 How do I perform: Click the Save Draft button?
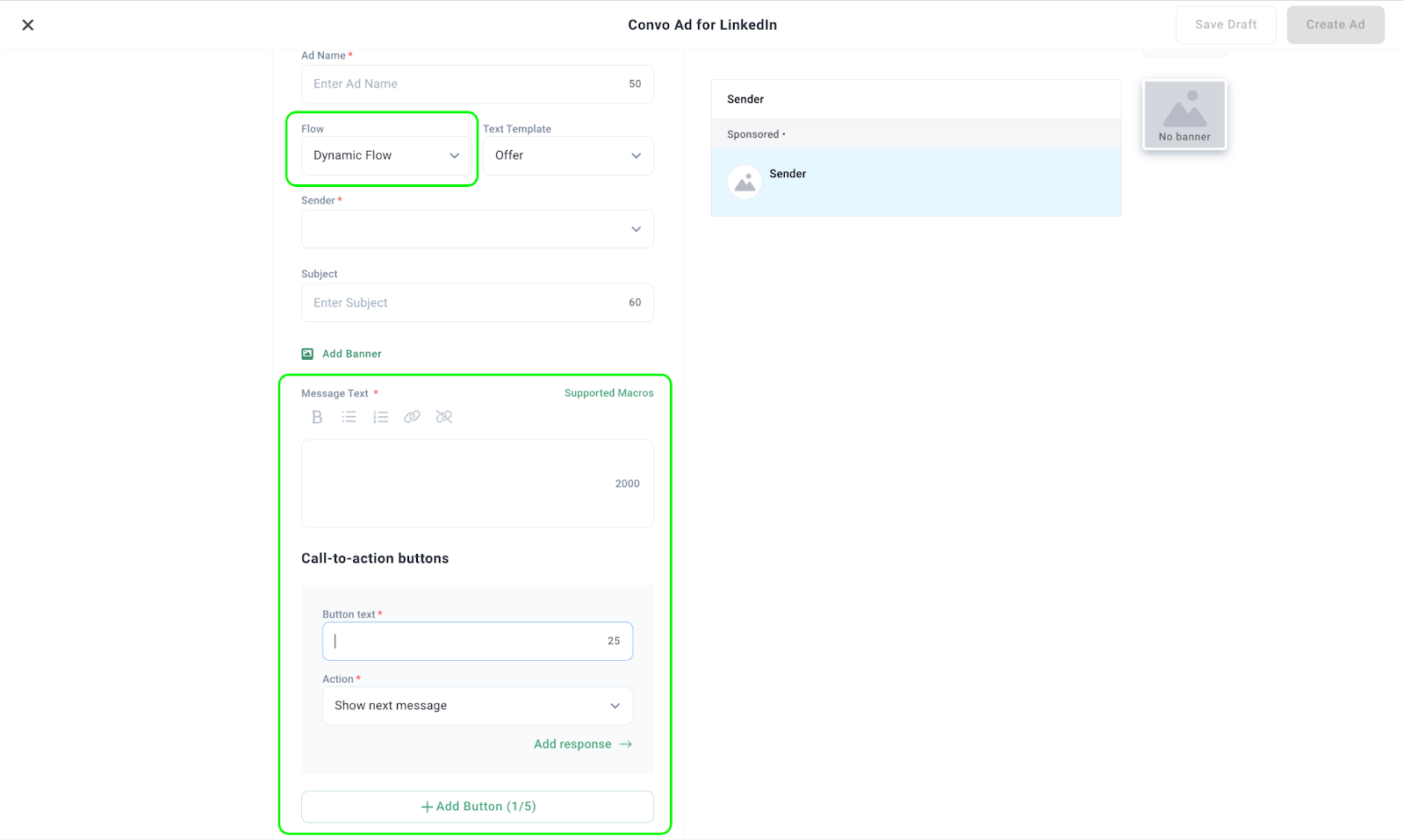tap(1226, 25)
